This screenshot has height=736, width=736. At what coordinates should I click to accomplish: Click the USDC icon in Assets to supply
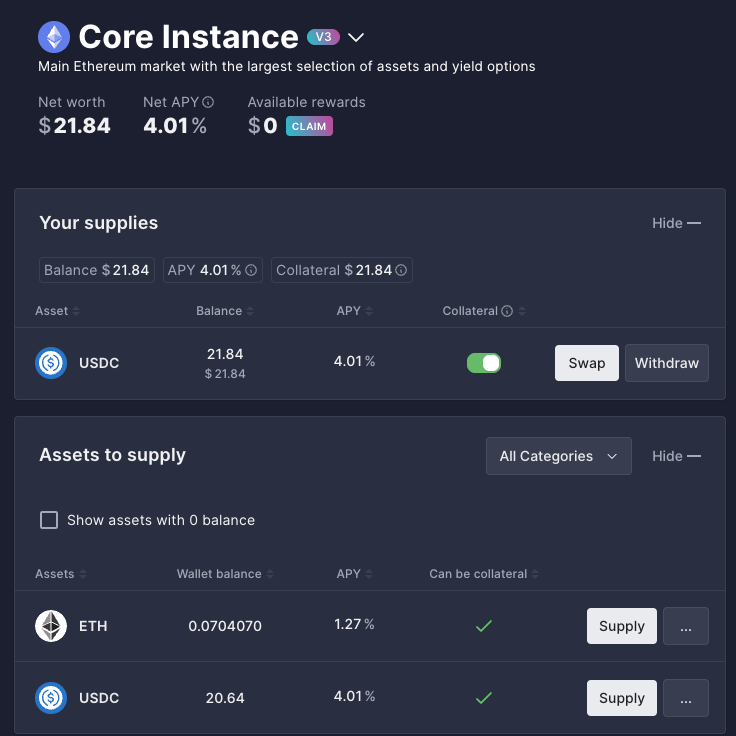[51, 697]
